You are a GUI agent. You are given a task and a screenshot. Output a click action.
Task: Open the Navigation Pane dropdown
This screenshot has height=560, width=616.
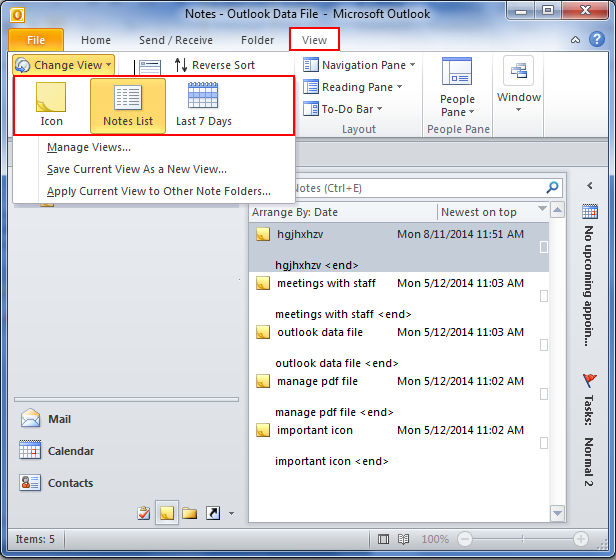coord(359,65)
